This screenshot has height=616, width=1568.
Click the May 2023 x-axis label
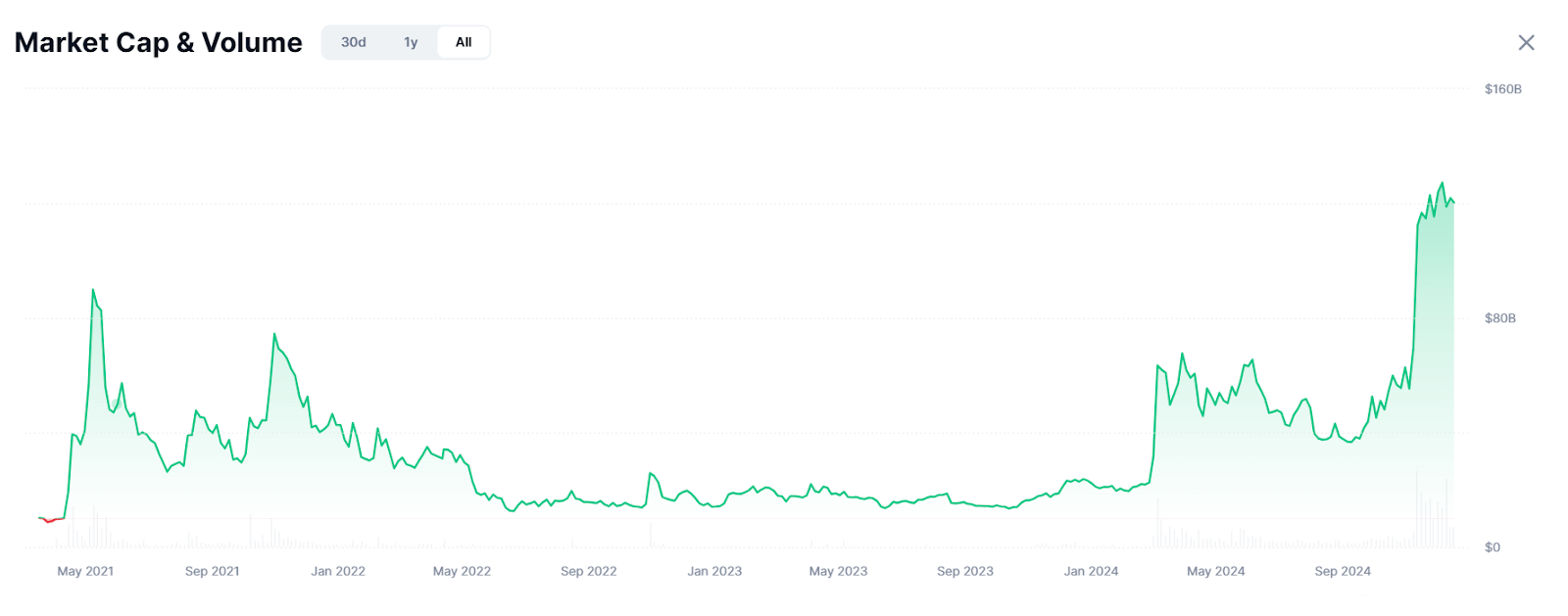click(838, 571)
